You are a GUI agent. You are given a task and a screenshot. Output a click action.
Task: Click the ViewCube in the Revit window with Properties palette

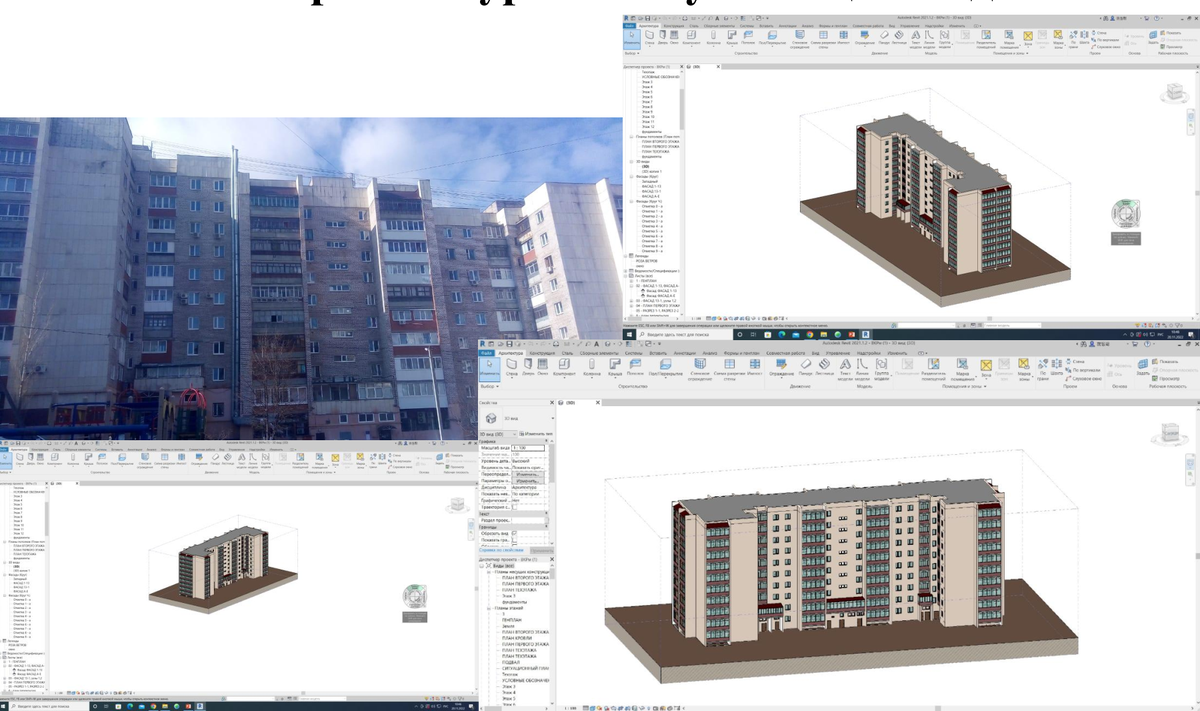click(1170, 434)
